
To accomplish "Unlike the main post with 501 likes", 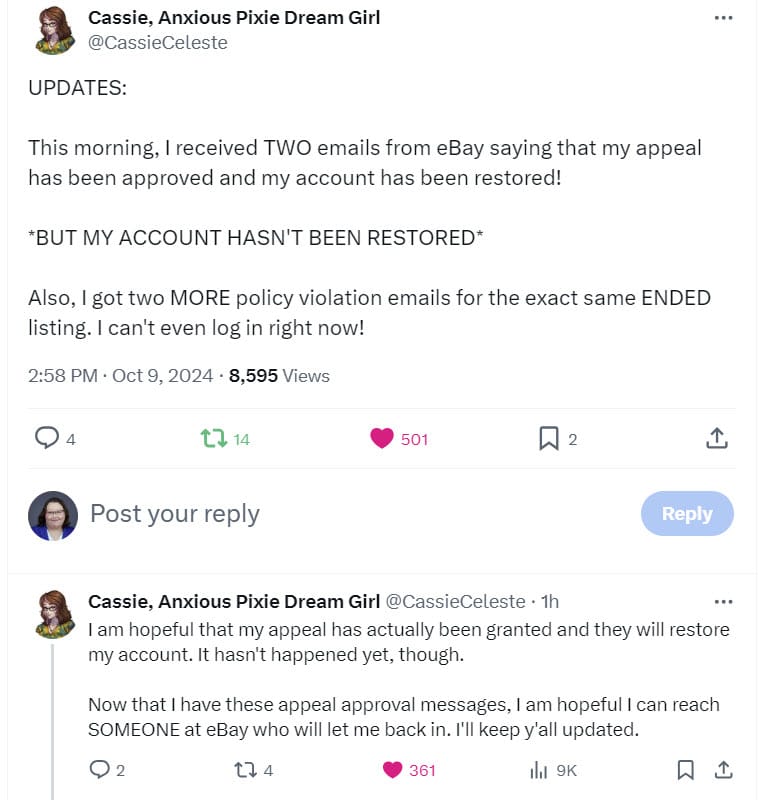I will 381,438.
